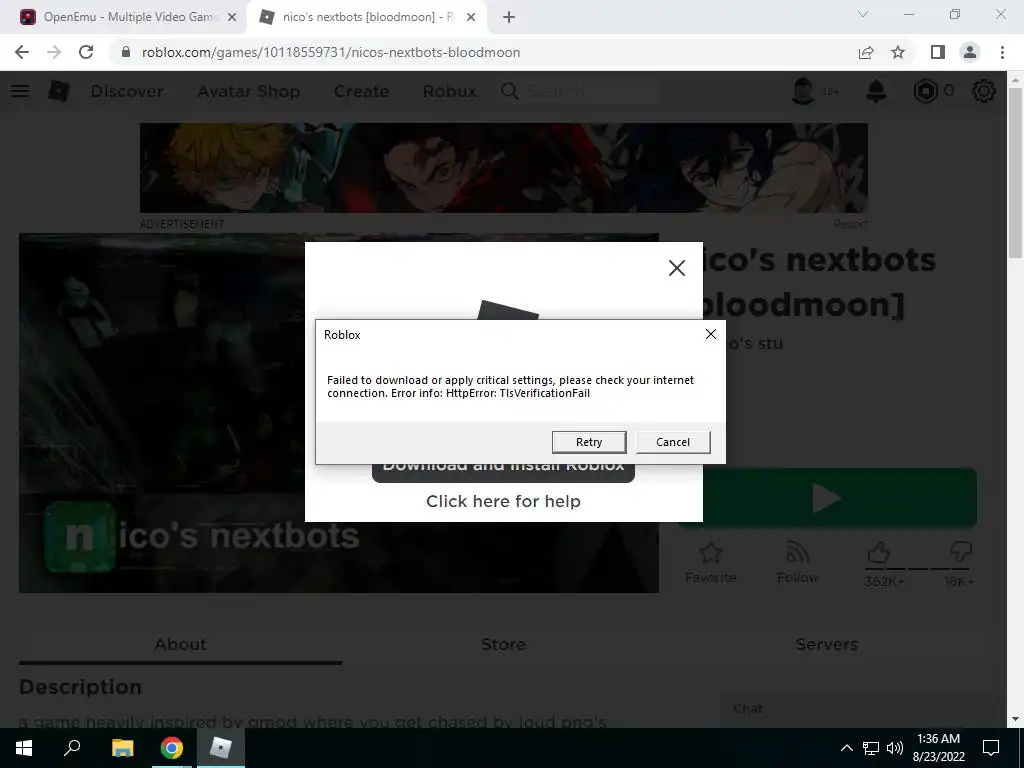Go forward using the browser forward arrow
1024x768 pixels.
(x=54, y=52)
